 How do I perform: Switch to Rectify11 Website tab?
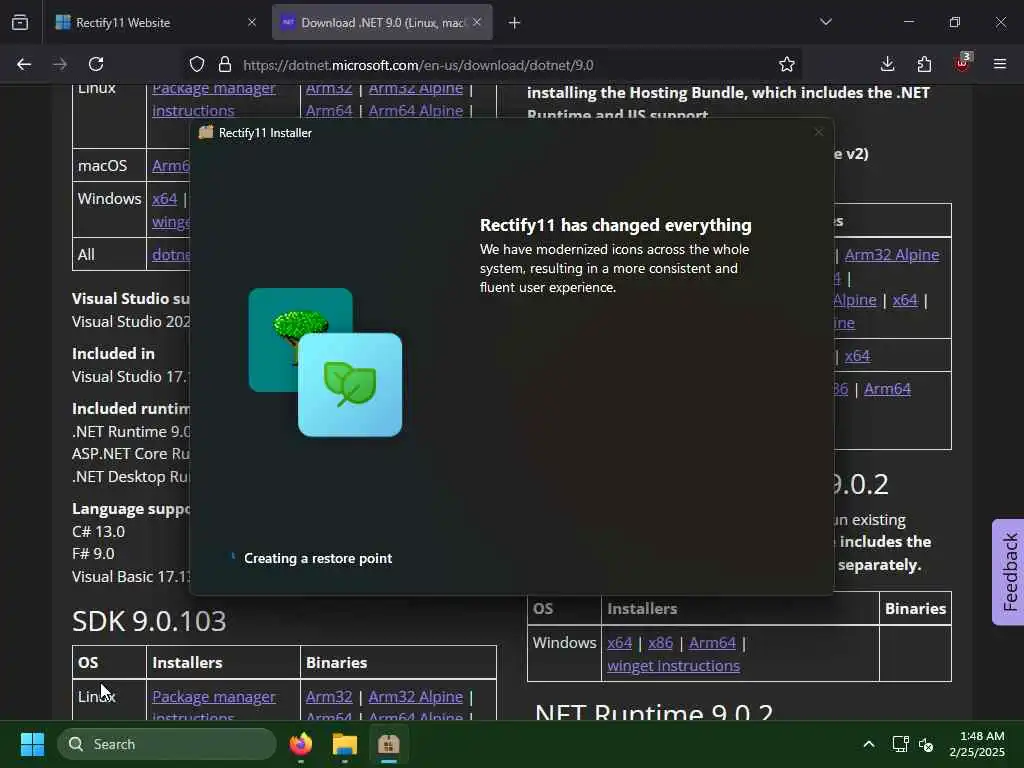[155, 22]
